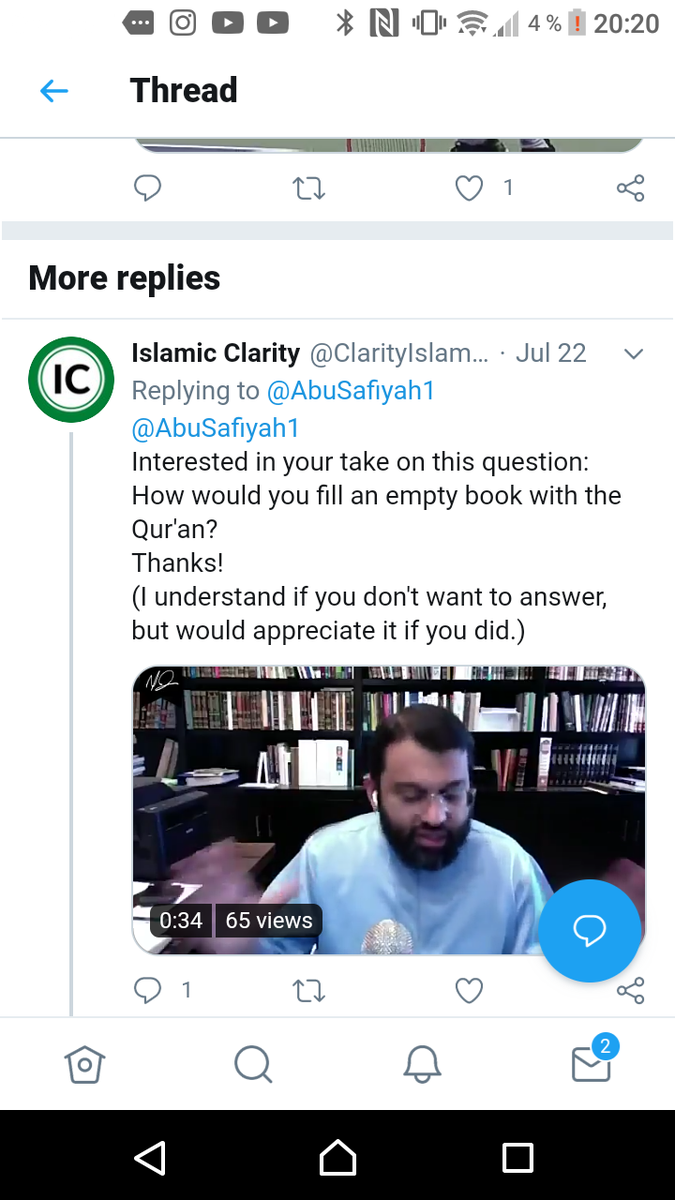Open the Search tab
675x1200 pixels.
(253, 1064)
